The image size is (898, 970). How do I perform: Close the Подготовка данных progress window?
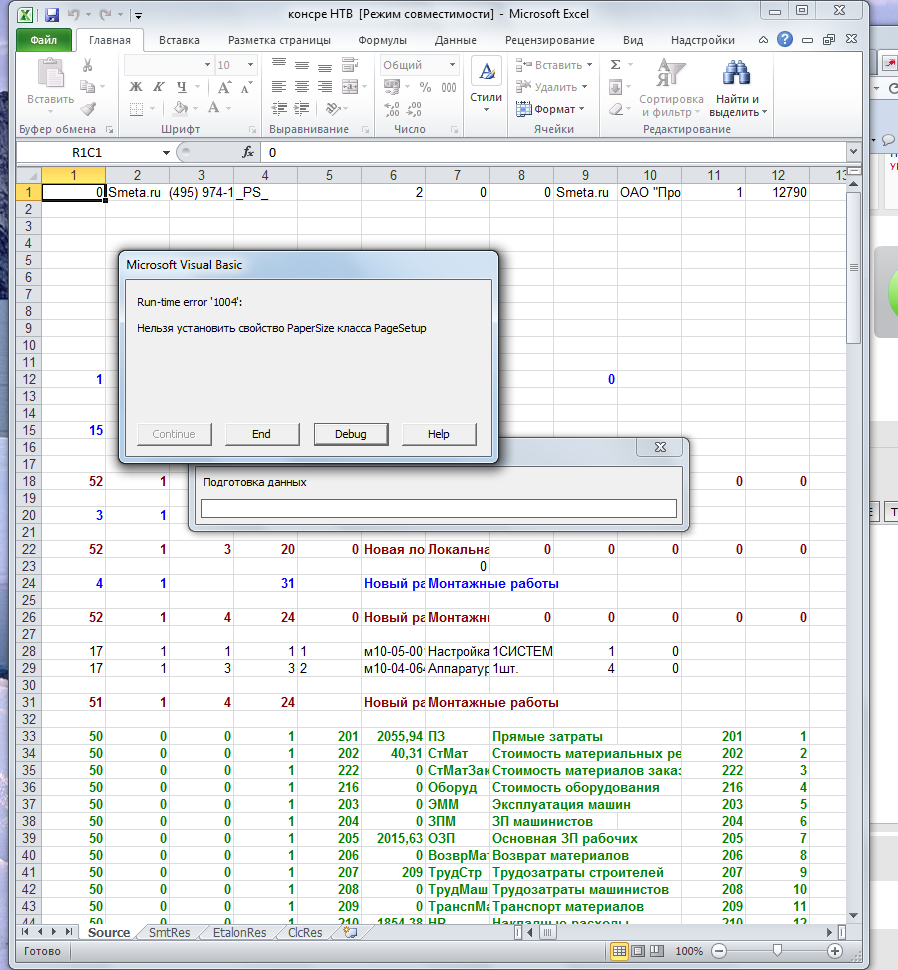click(x=660, y=449)
